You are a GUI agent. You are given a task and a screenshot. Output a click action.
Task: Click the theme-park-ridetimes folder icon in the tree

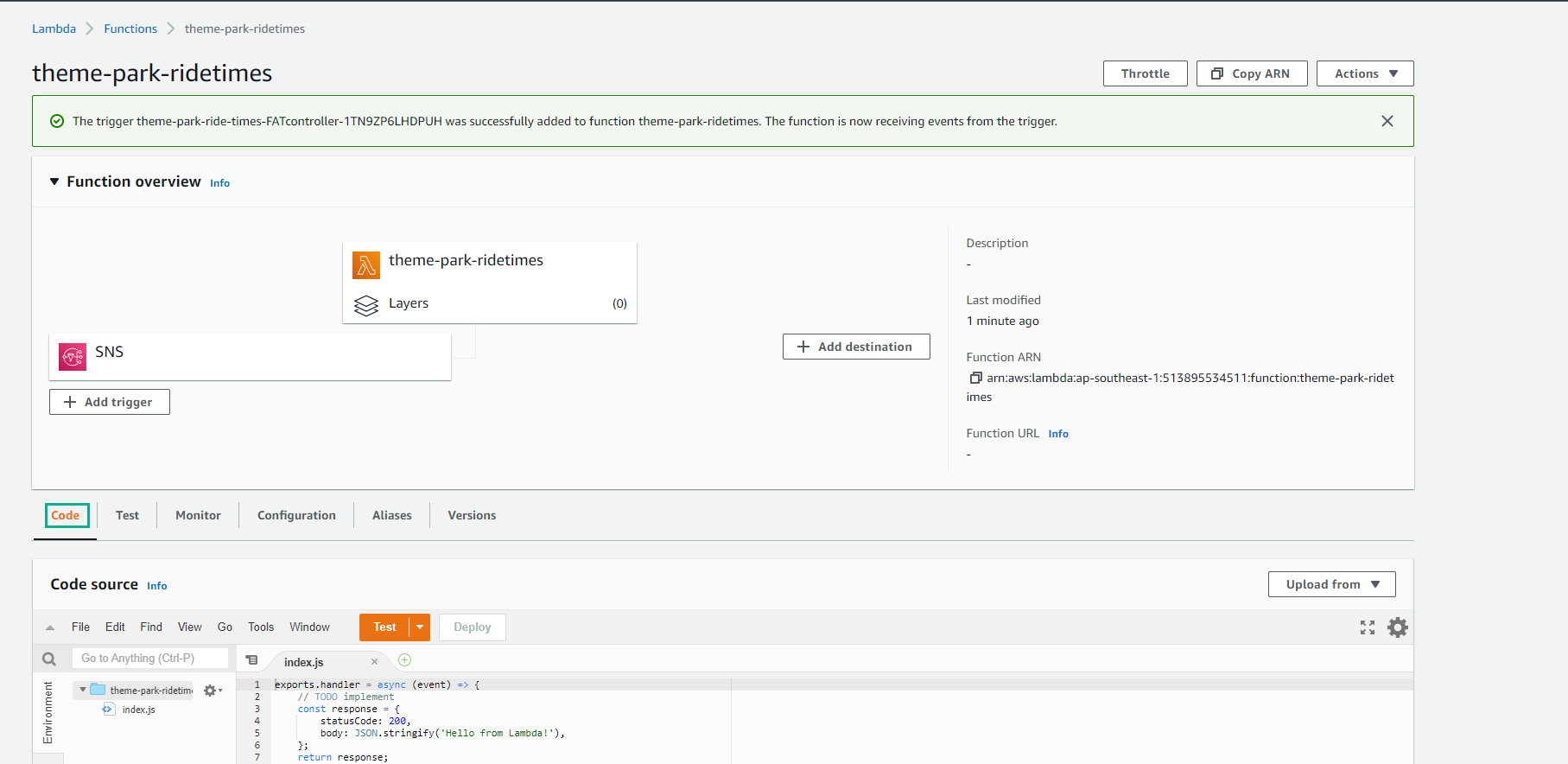98,690
